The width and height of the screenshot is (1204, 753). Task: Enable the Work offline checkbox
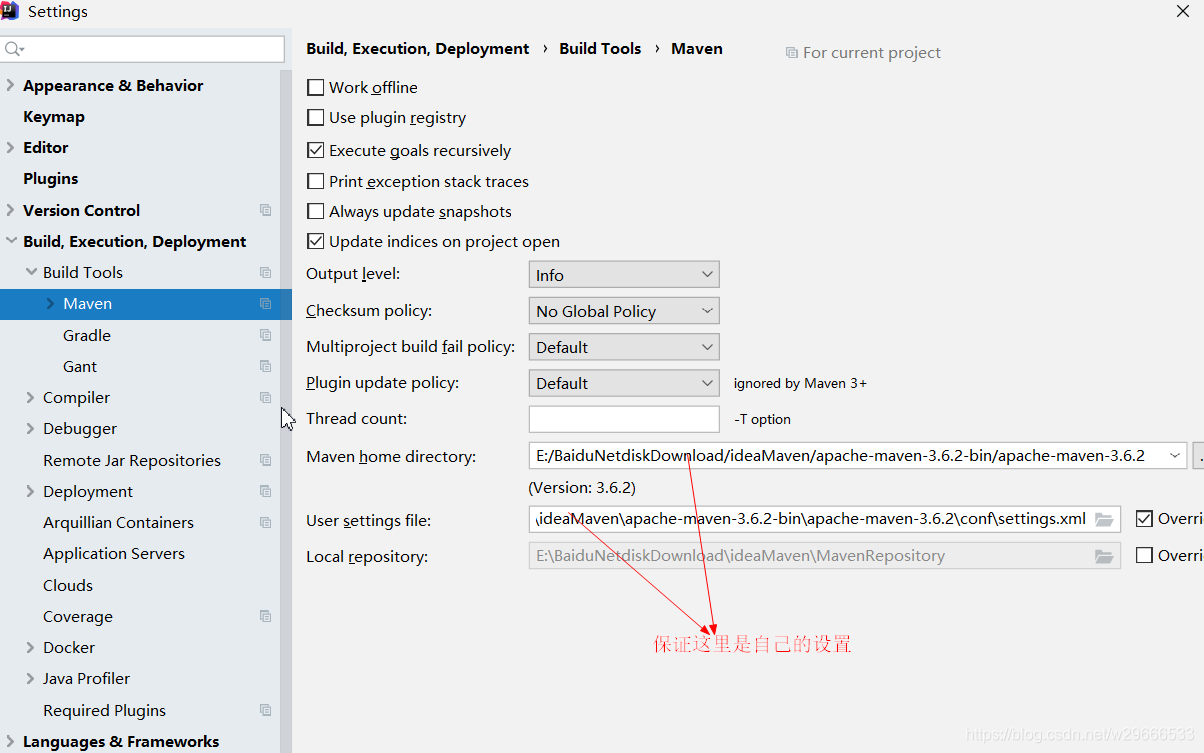[315, 88]
